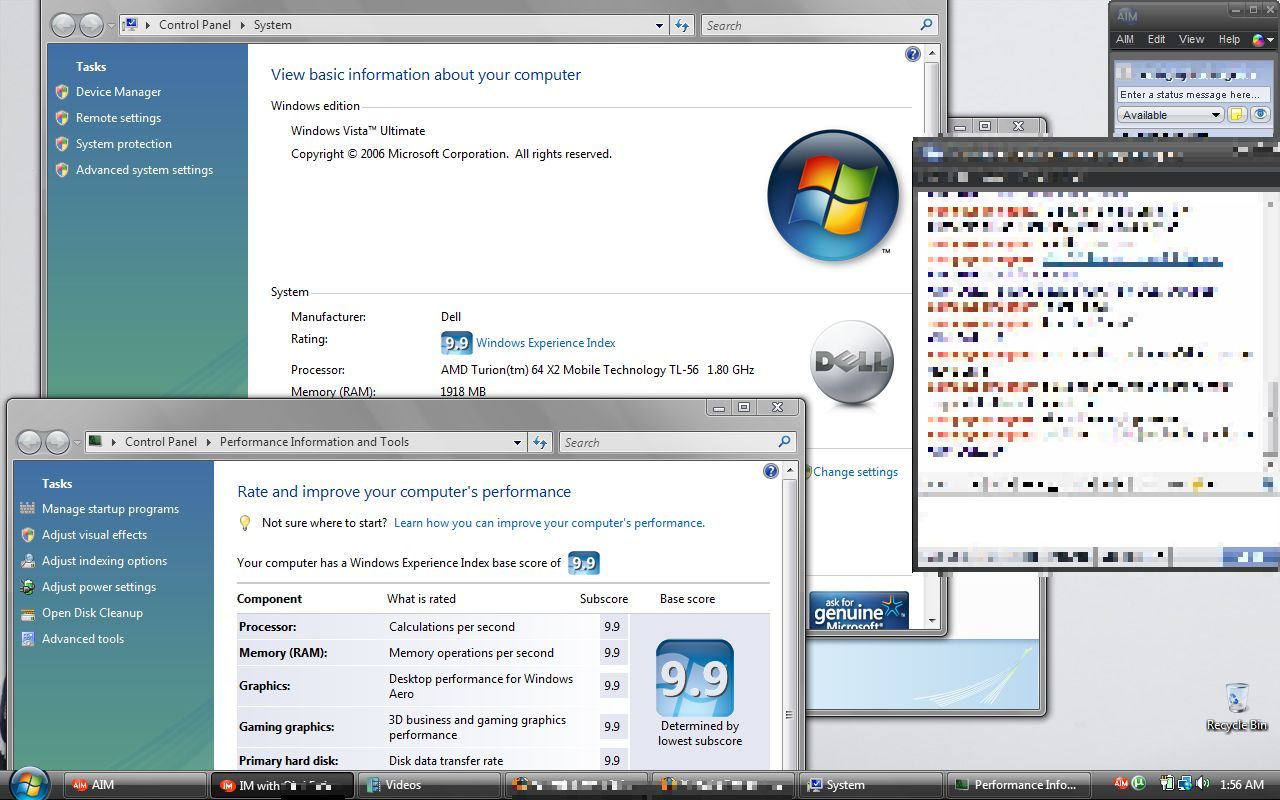The width and height of the screenshot is (1280, 800).
Task: Click the power plug tray icon
Action: pos(1167,784)
